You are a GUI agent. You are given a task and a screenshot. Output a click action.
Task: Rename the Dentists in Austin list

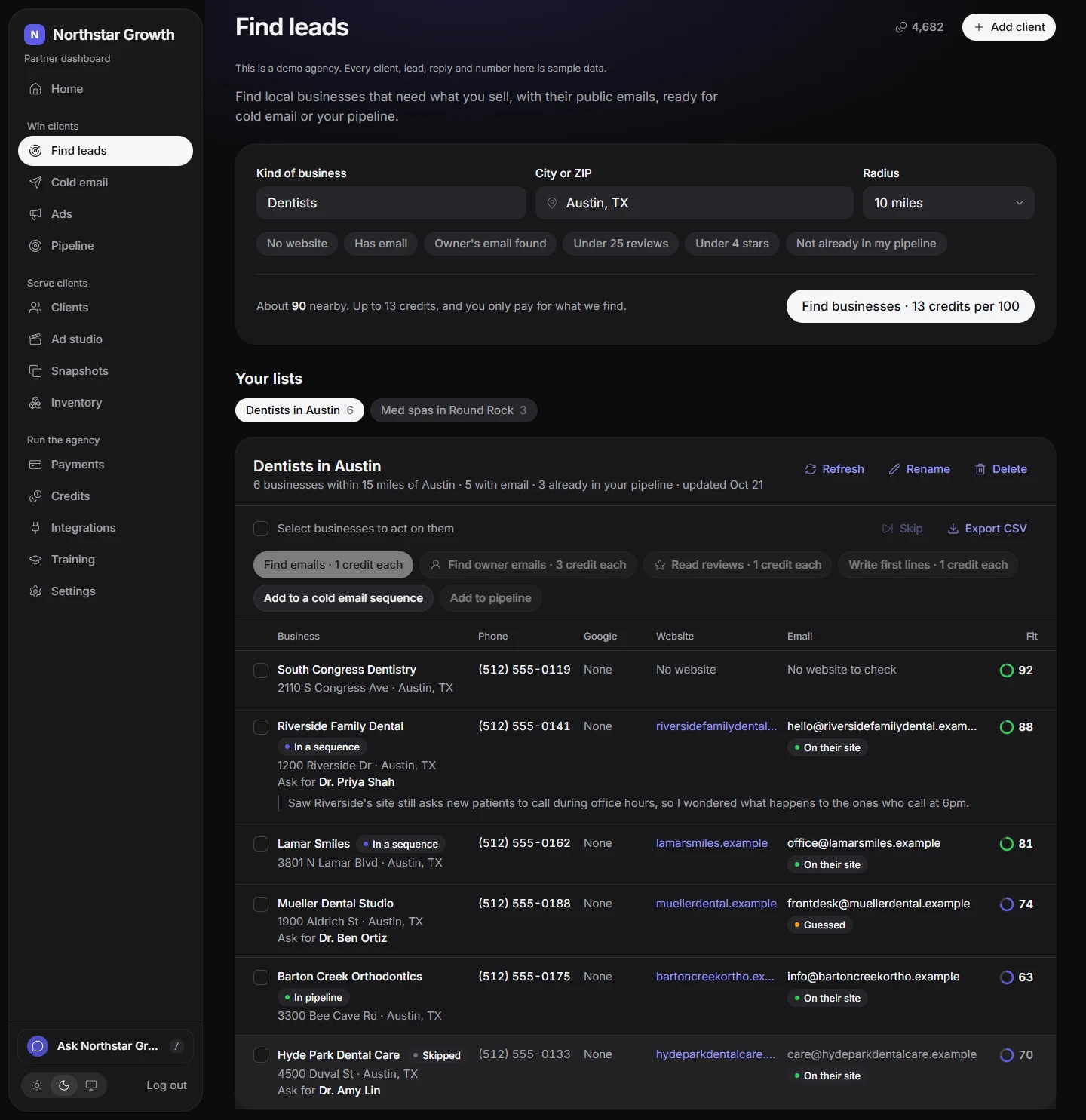pos(919,469)
